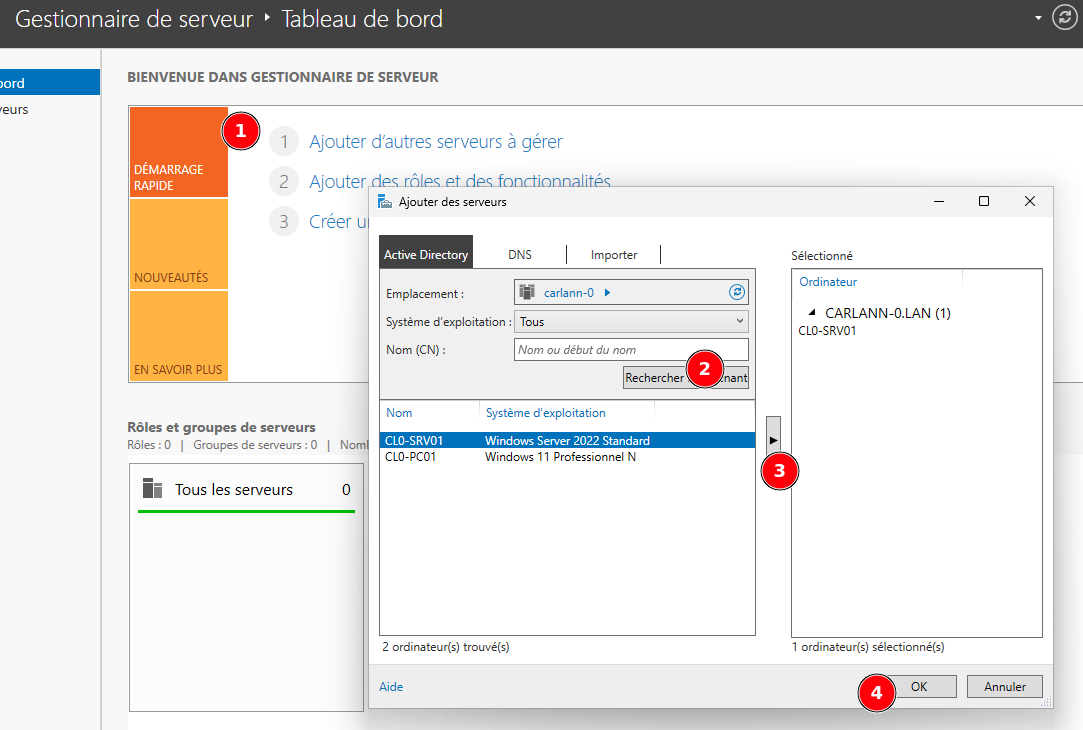Viewport: 1083px width, 730px height.
Task: Click the DÉMARRAGE RAPIDE tile
Action: [x=179, y=152]
